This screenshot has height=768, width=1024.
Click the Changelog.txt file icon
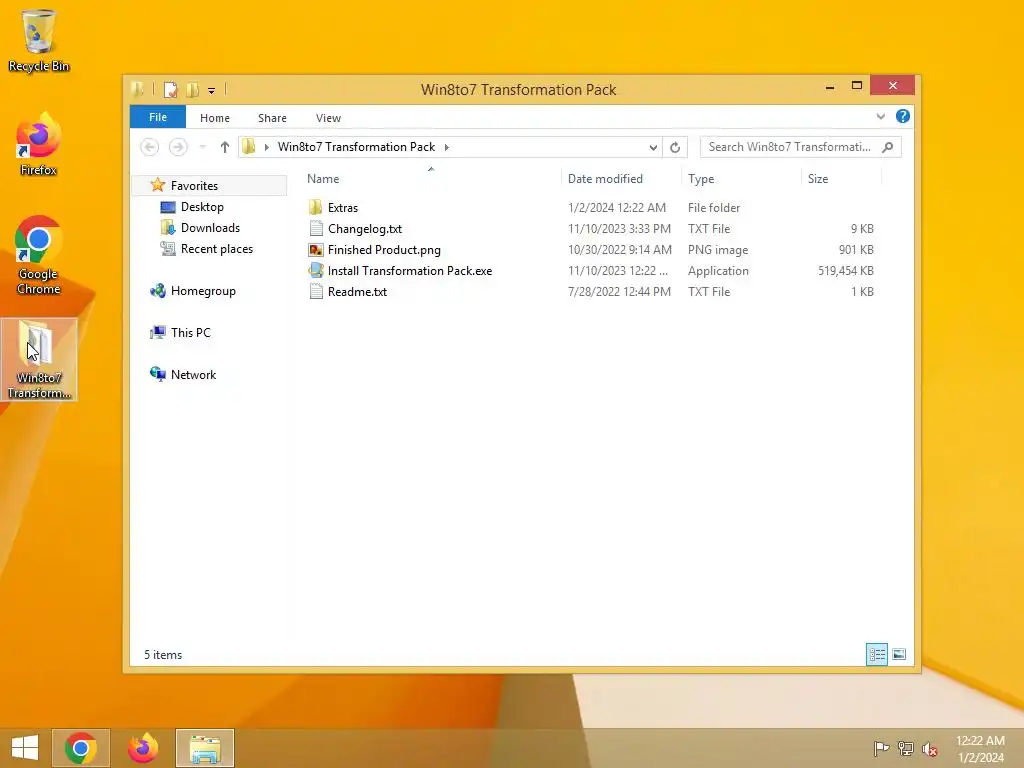coord(316,229)
